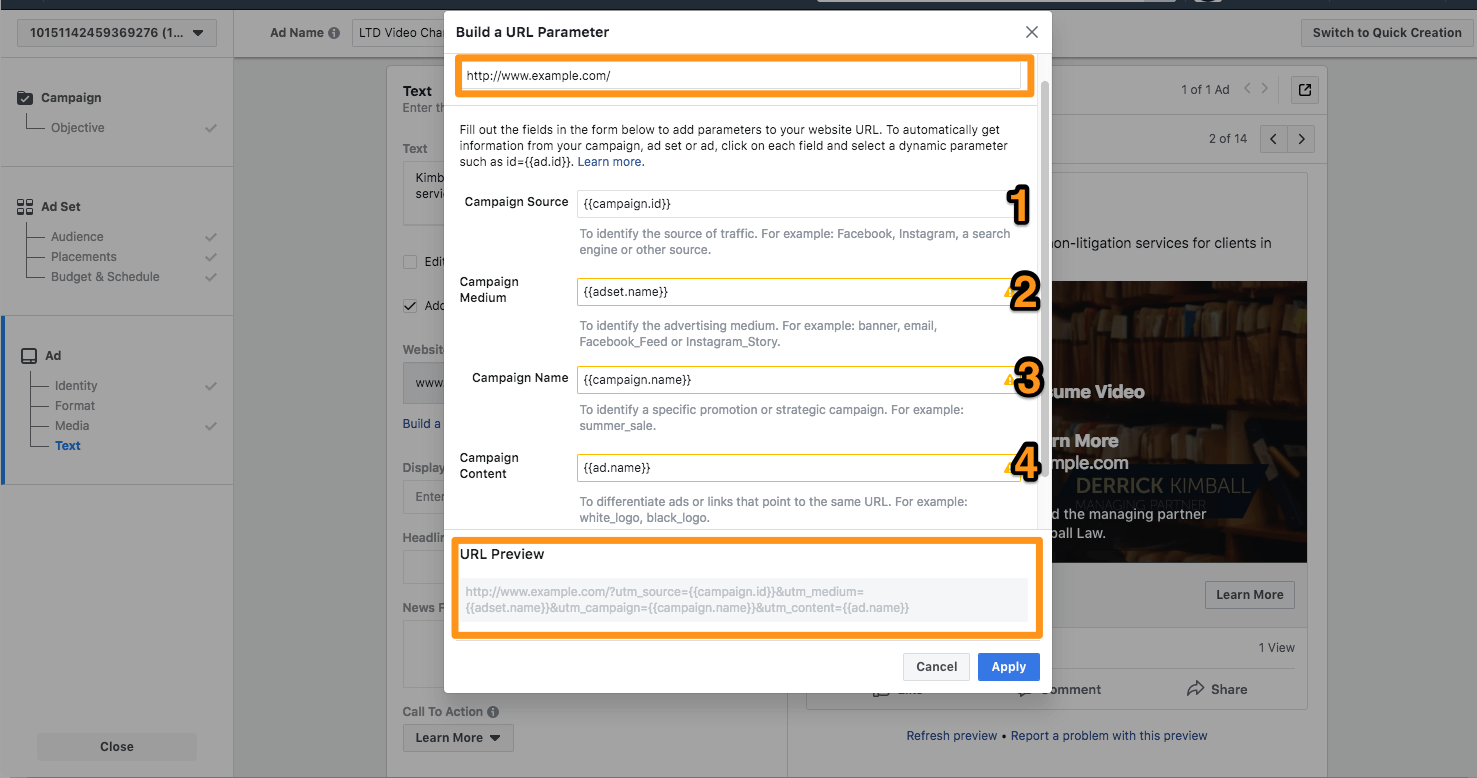1477x778 pixels.
Task: Go to Audience under Ad Set
Action: 77,237
